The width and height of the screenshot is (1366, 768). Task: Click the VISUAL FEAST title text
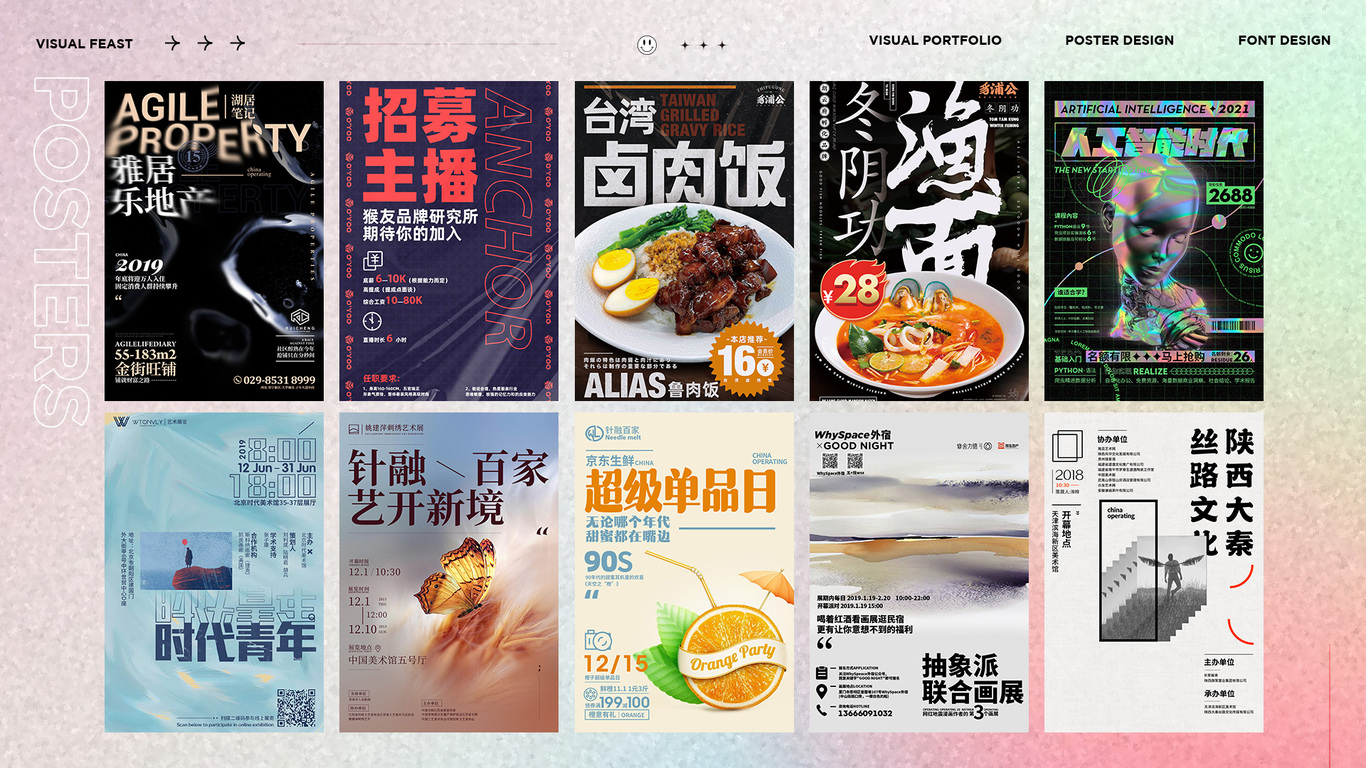[x=84, y=44]
